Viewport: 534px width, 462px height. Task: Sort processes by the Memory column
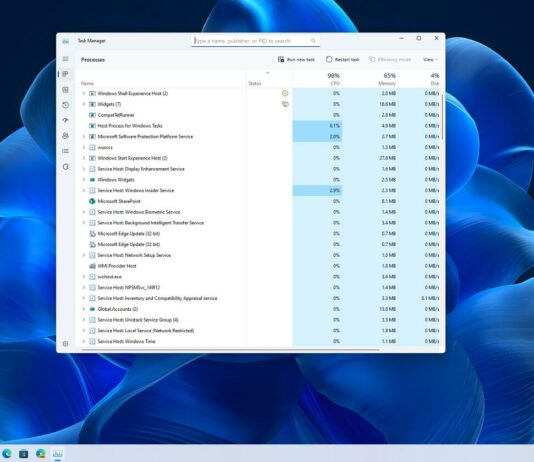point(370,79)
